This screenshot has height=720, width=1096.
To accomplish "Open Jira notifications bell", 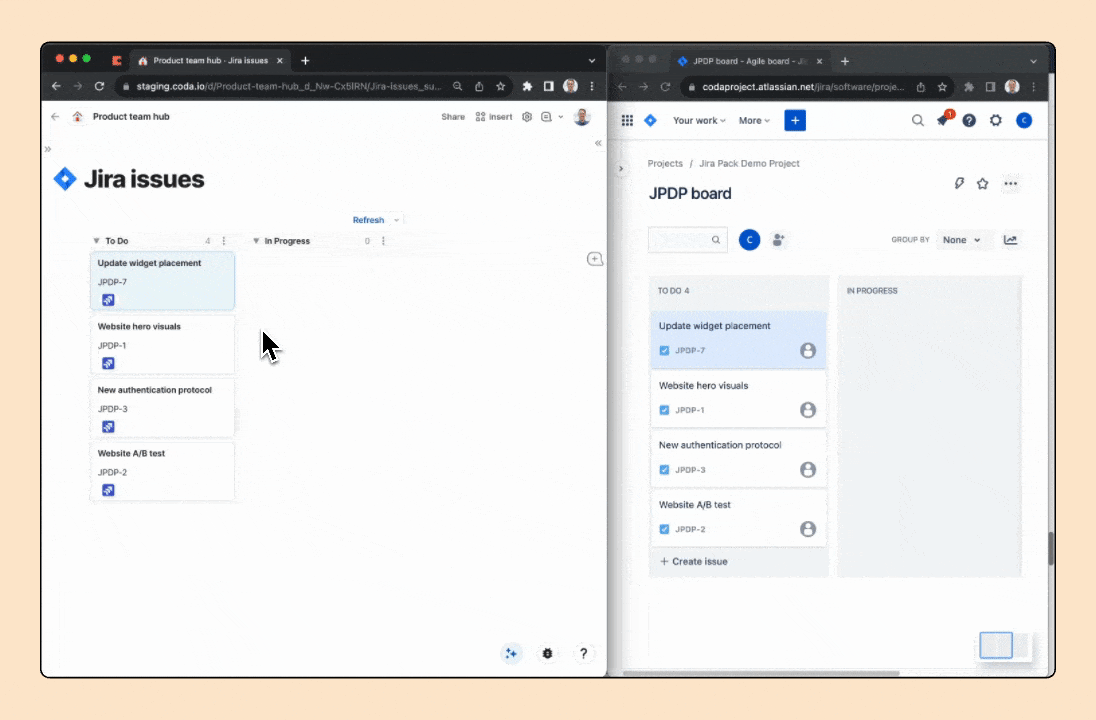I will (943, 120).
